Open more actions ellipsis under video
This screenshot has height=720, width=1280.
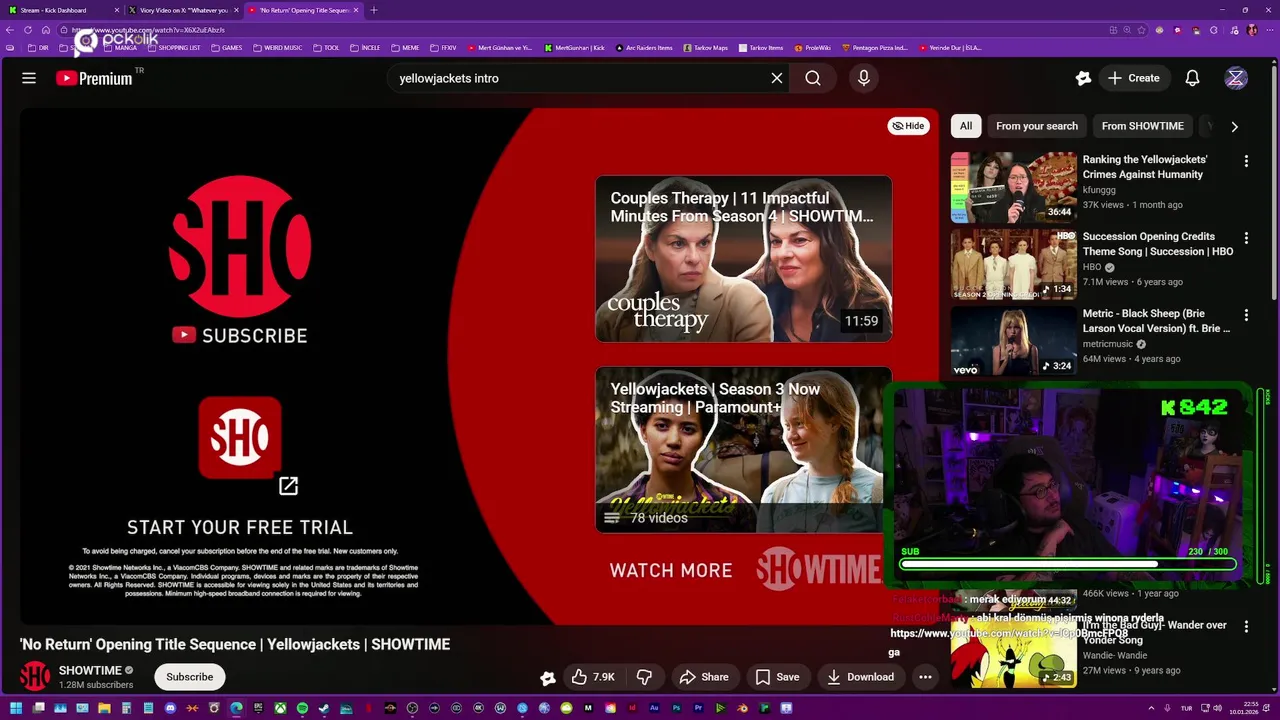pos(925,677)
